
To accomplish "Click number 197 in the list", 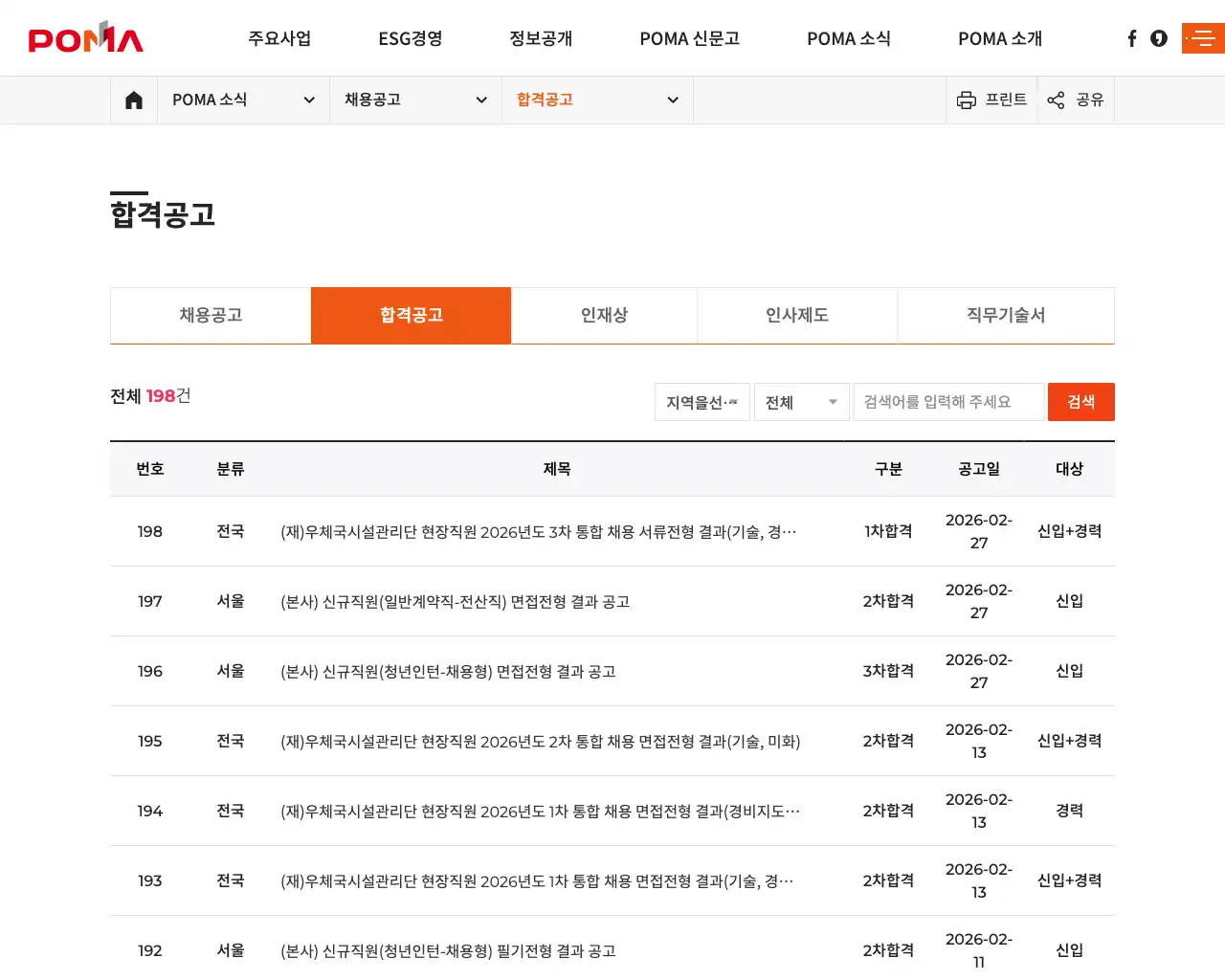I will click(x=150, y=601).
